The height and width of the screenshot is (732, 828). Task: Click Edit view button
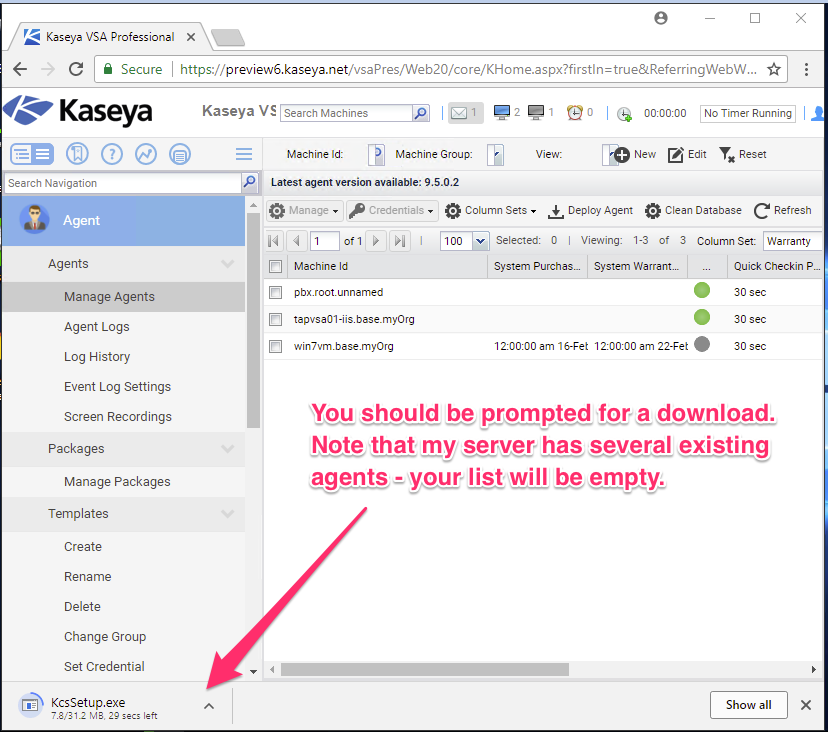(x=687, y=155)
